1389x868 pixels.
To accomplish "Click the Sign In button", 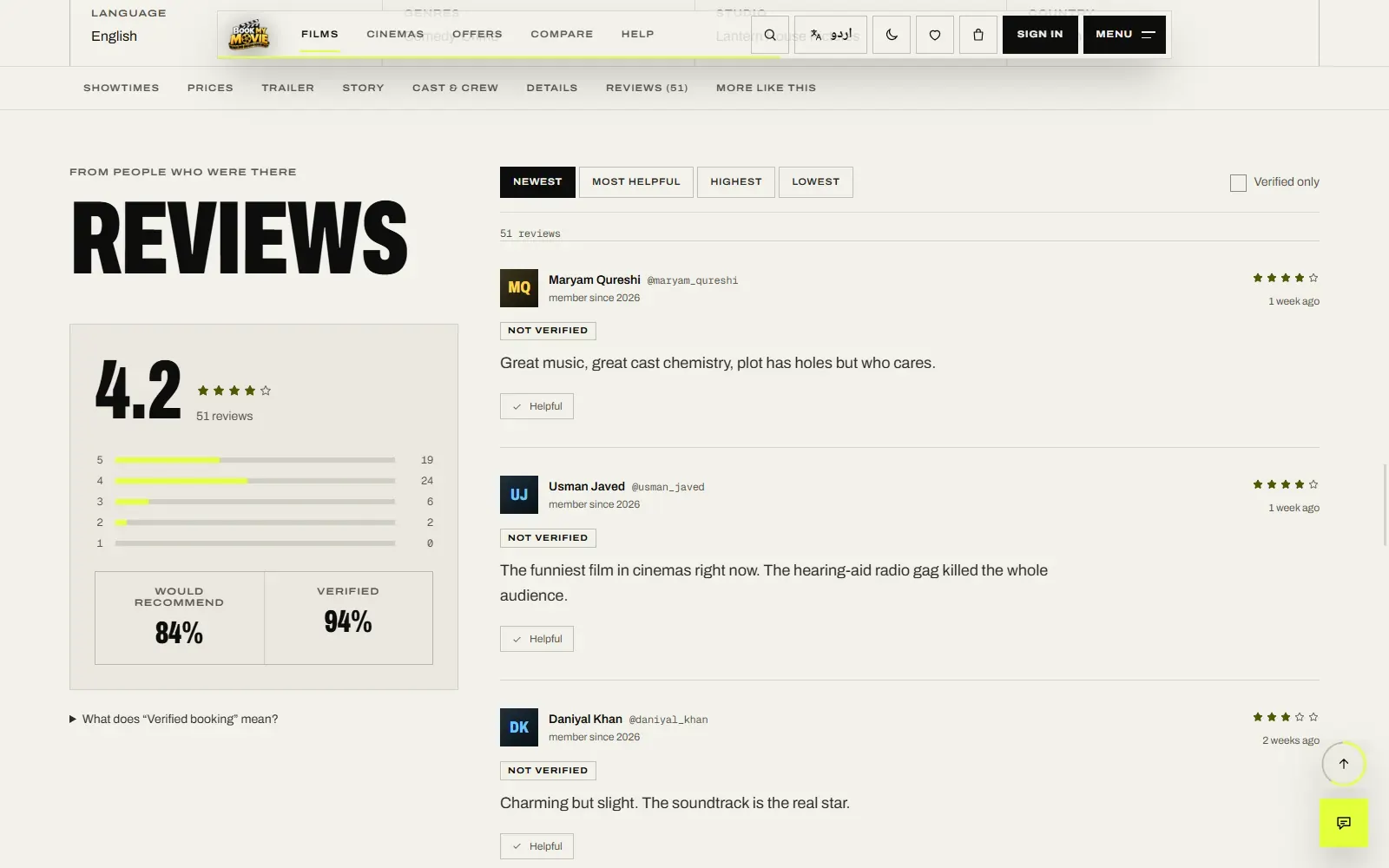I will [1040, 35].
